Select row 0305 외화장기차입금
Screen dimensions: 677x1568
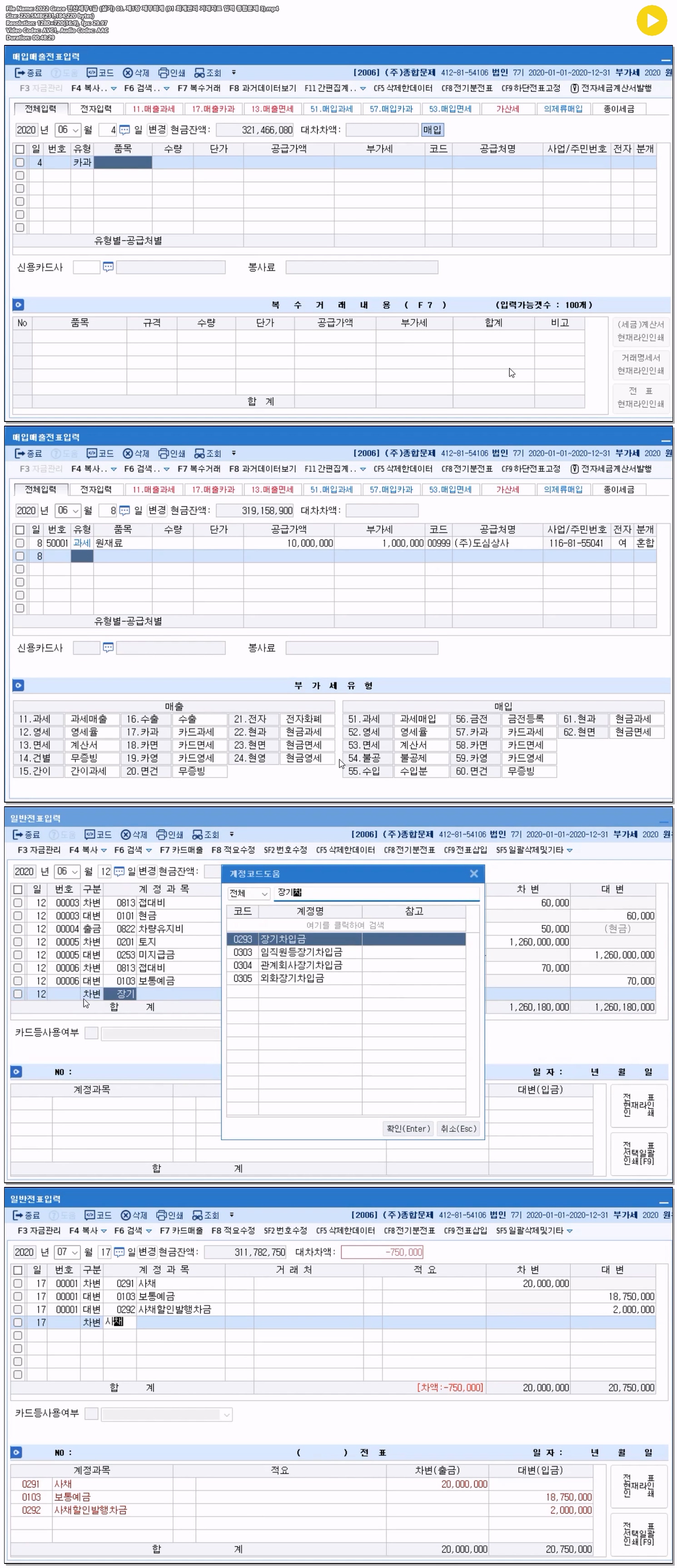pos(346,979)
